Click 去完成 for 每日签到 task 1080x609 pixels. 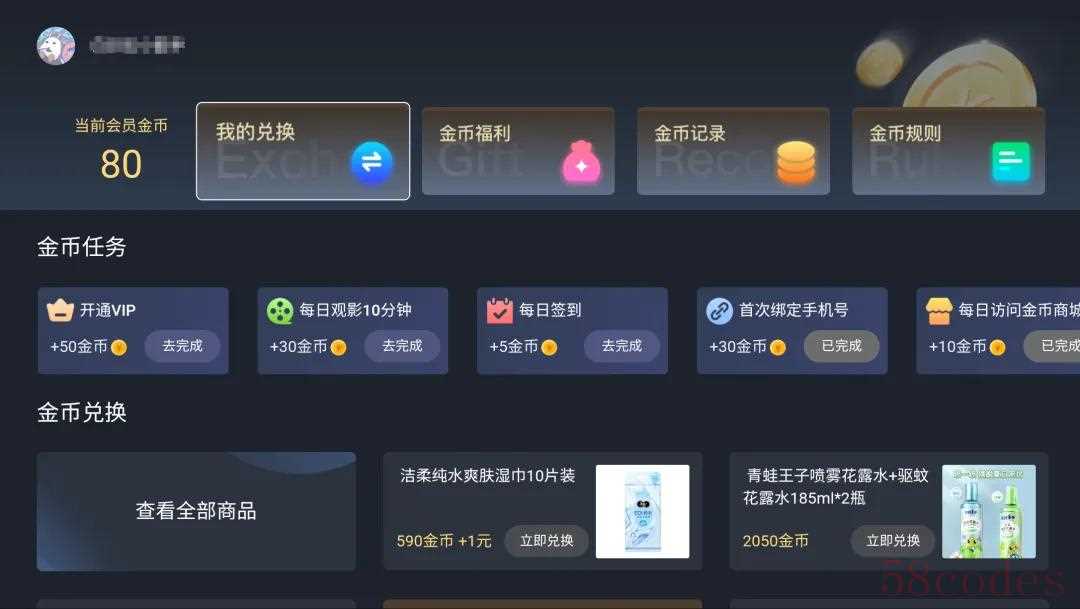click(x=622, y=346)
